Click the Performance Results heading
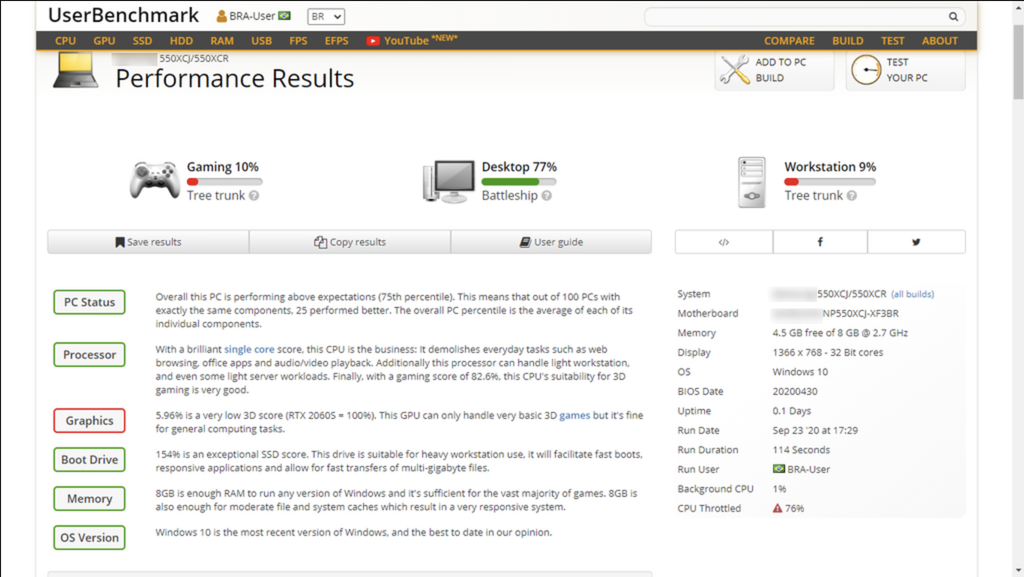This screenshot has height=577, width=1024. 234,78
